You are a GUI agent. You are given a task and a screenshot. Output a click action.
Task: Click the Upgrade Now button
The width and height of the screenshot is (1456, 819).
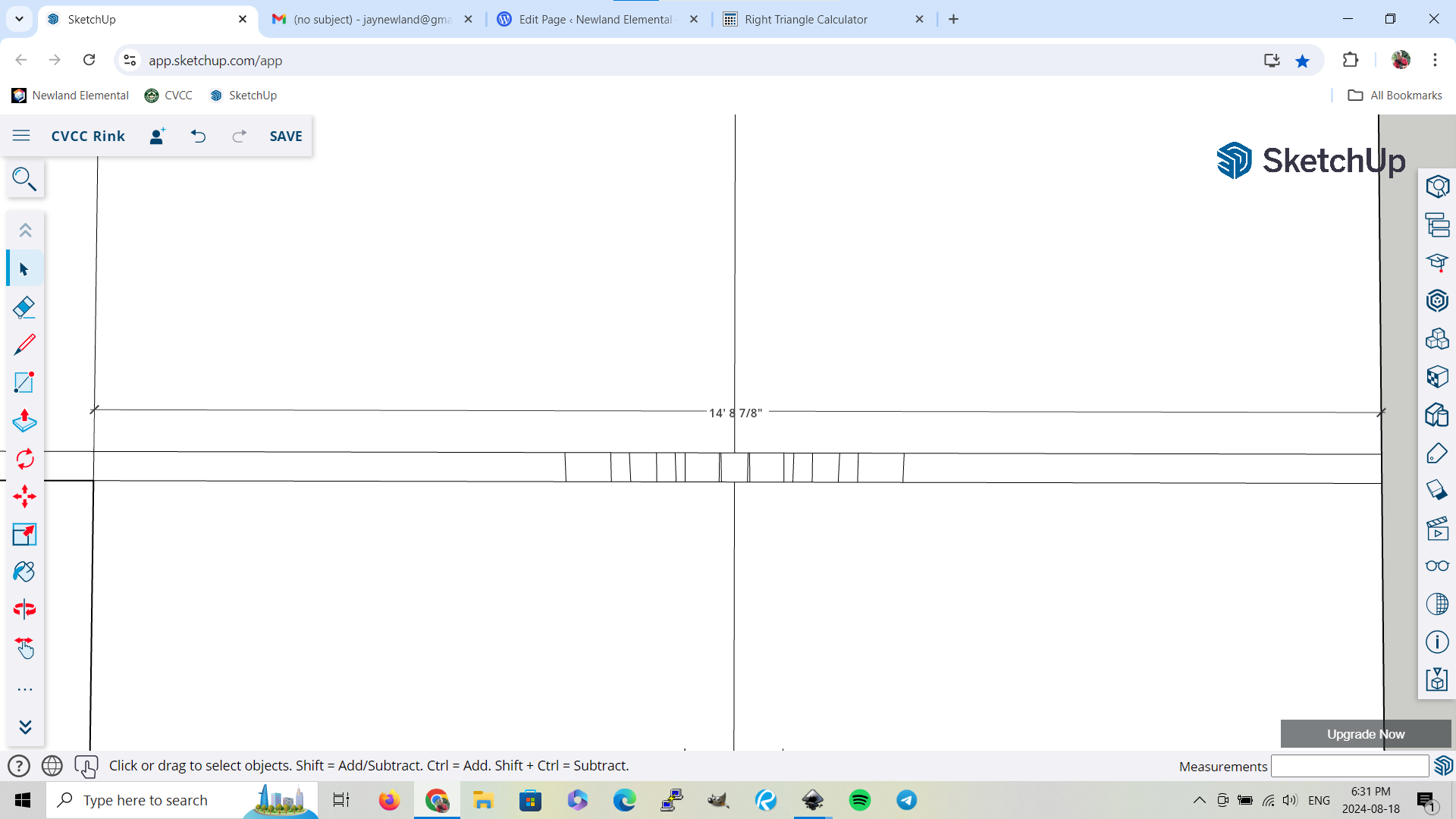pyautogui.click(x=1366, y=734)
